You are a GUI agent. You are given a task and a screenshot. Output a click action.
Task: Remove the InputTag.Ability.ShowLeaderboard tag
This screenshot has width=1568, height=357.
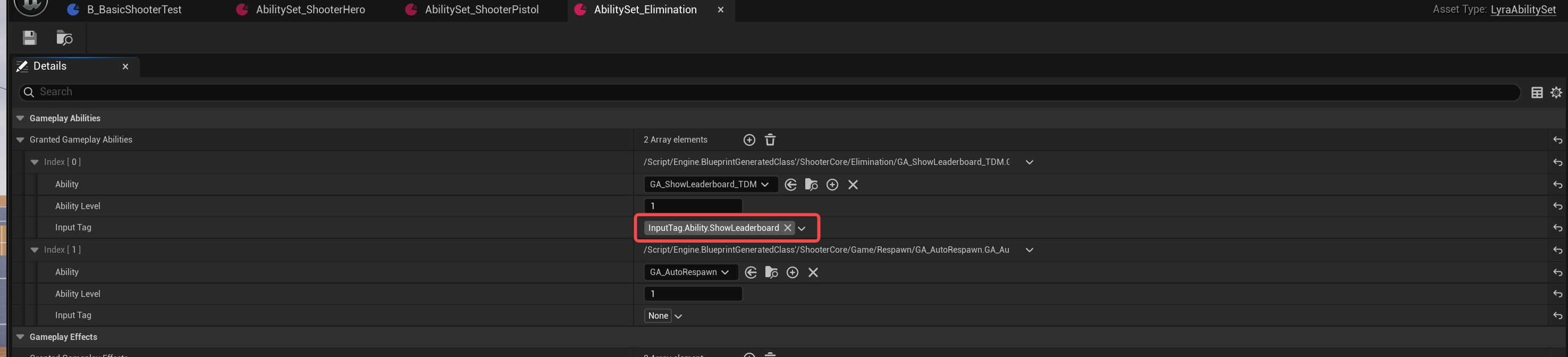pos(788,228)
